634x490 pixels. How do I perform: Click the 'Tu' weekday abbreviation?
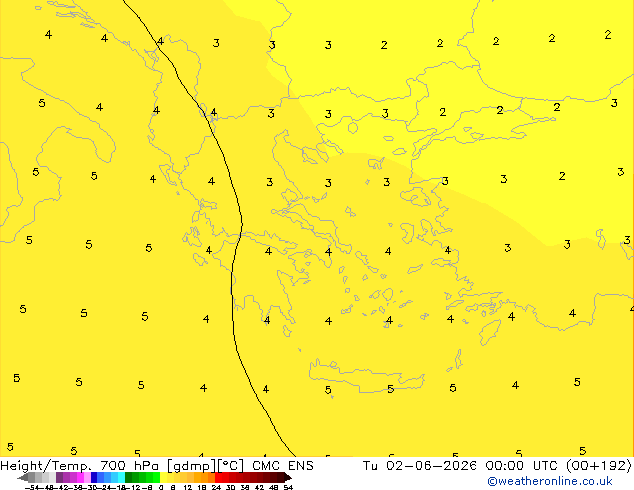(x=370, y=466)
